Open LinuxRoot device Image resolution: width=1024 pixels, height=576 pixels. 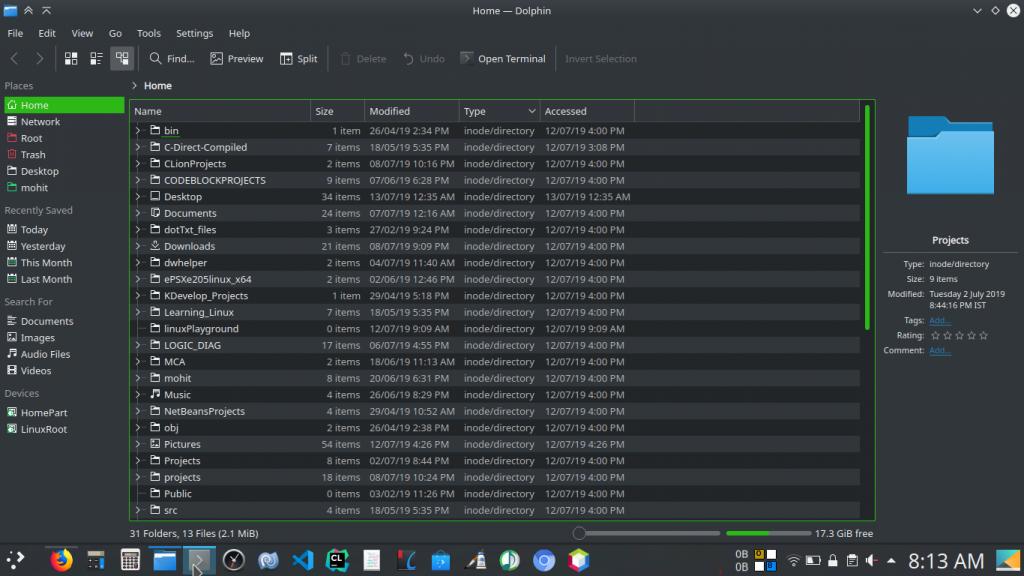[x=64, y=429]
